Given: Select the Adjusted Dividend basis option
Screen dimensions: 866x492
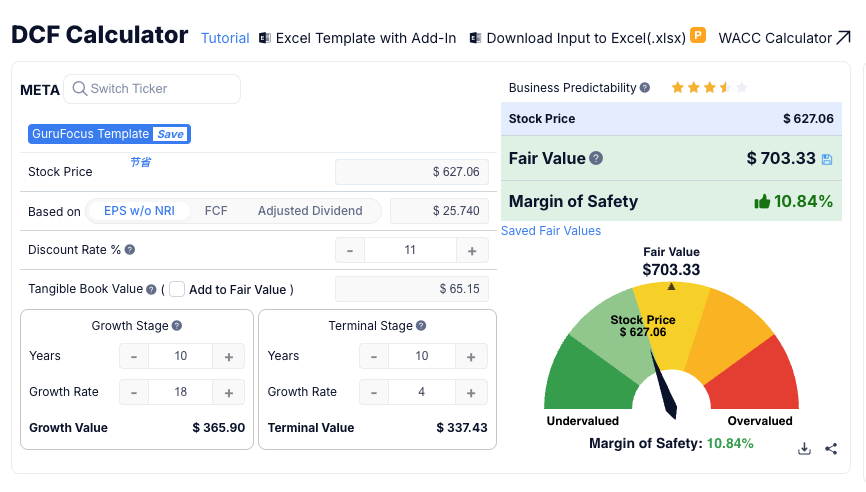Looking at the screenshot, I should [x=310, y=211].
